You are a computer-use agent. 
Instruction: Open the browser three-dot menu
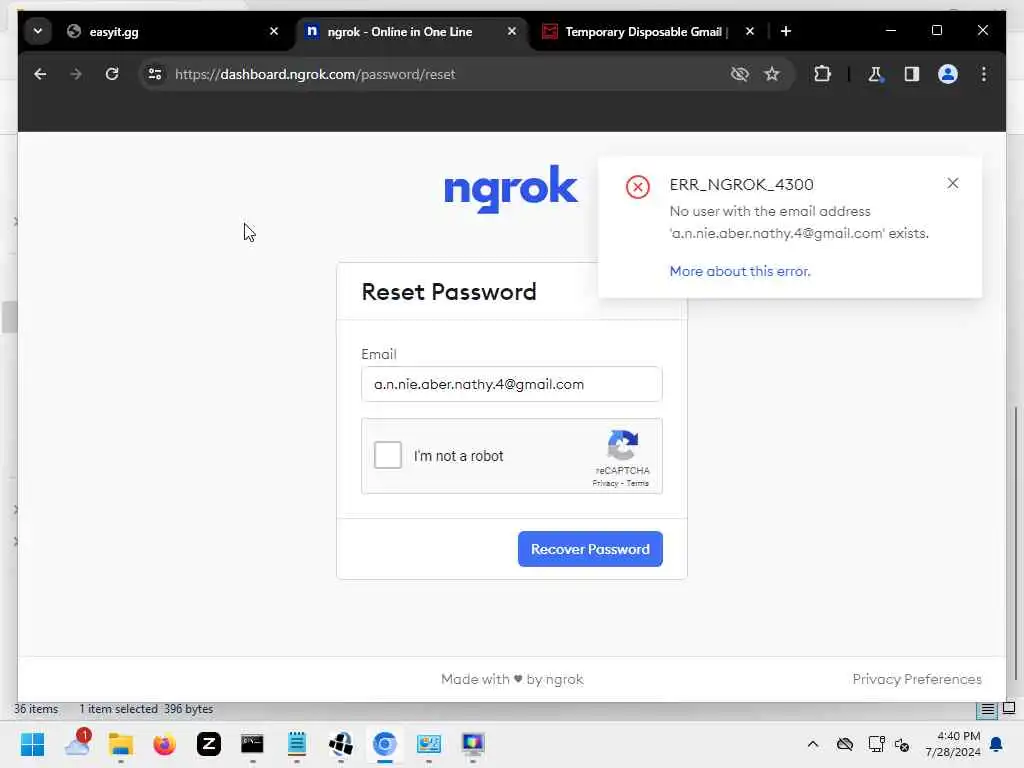click(x=984, y=74)
